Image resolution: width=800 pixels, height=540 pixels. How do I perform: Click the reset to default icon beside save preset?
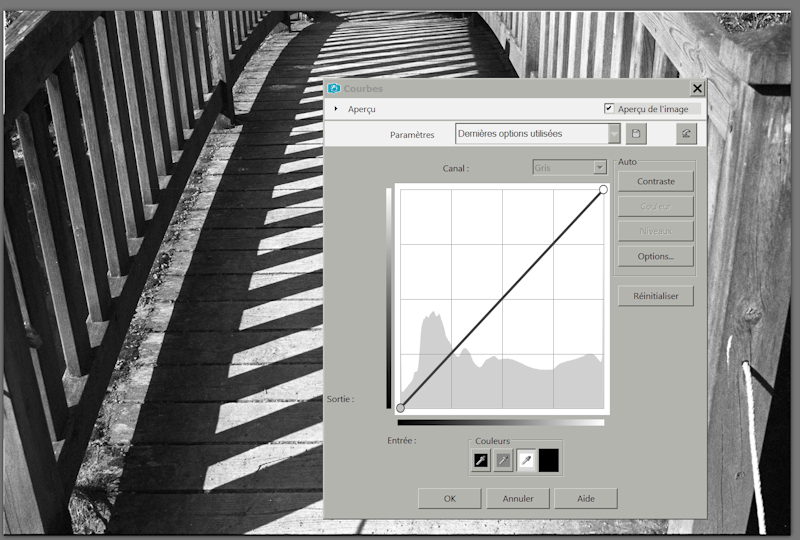[x=686, y=133]
